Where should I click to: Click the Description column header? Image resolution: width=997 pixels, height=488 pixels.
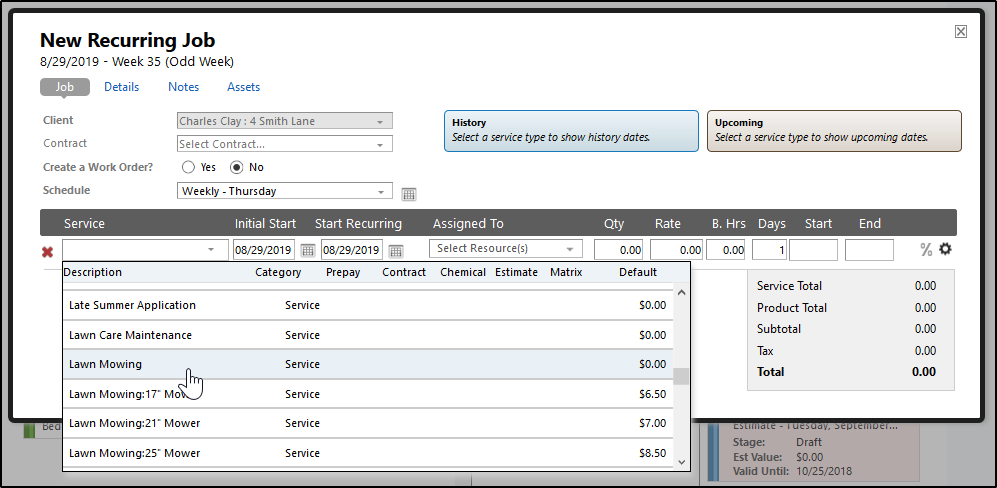pyautogui.click(x=93, y=272)
